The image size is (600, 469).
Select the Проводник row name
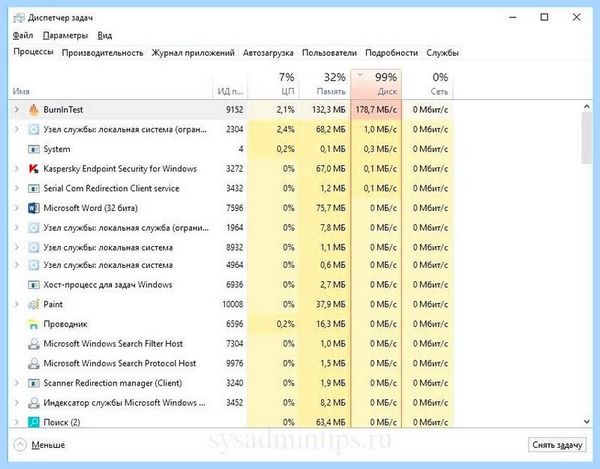[65, 324]
